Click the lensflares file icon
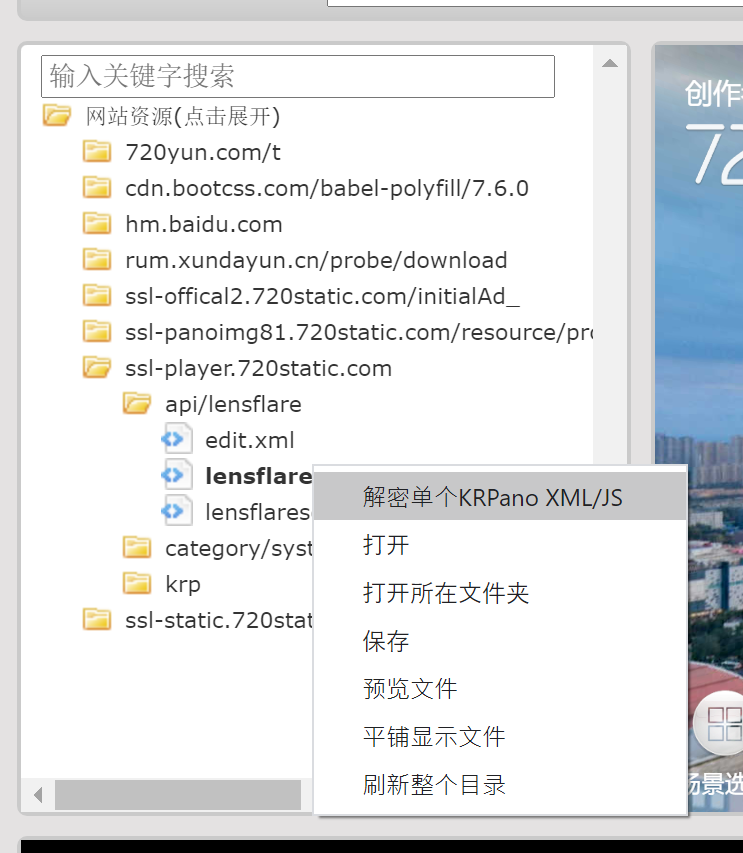743x853 pixels. coord(176,512)
